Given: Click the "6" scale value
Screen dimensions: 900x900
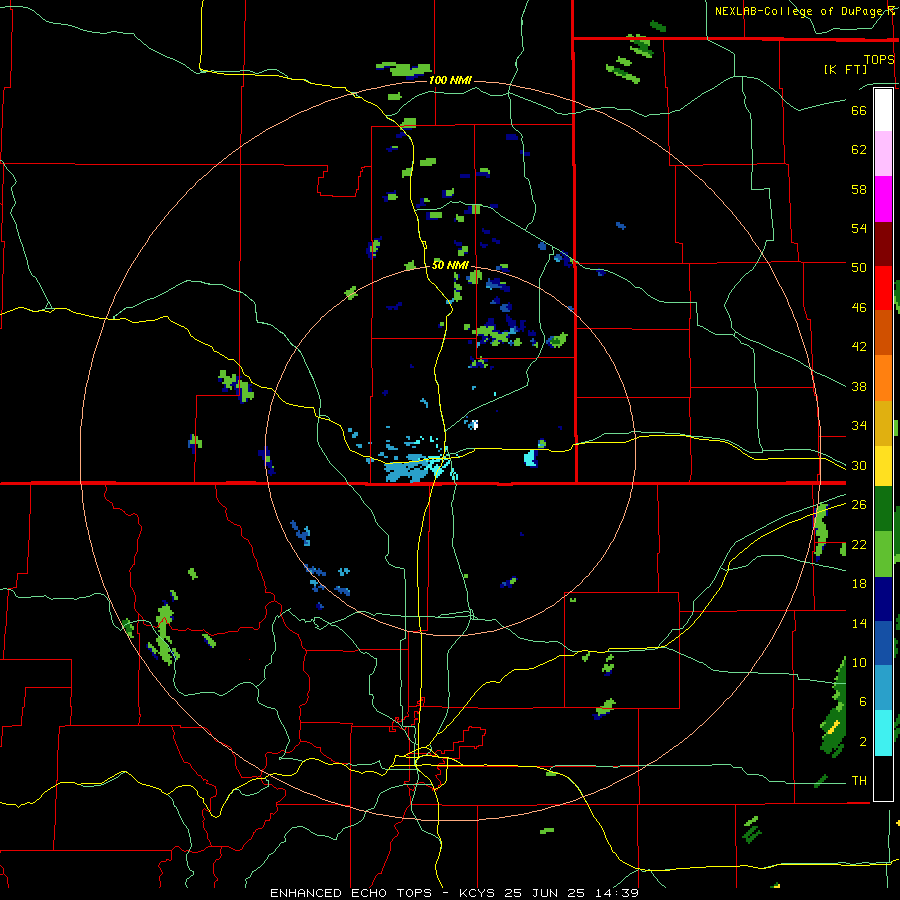Looking at the screenshot, I should click(862, 702).
